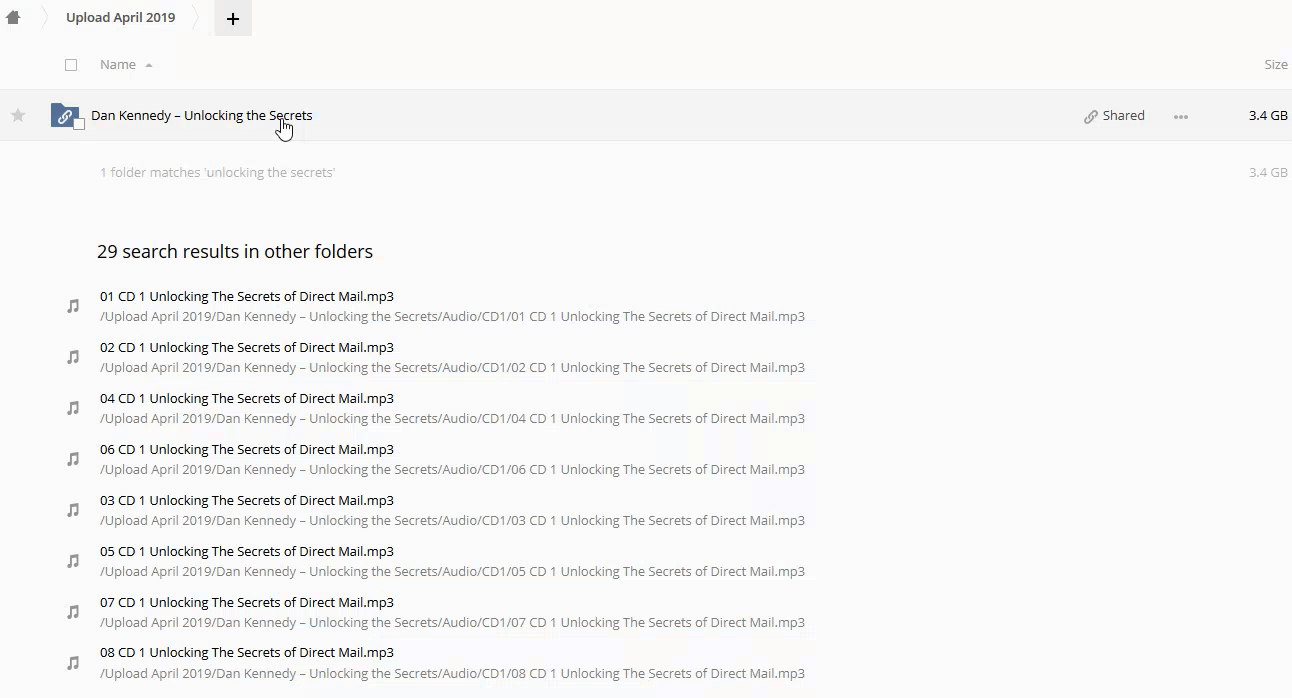Open 07 CD 1 Unlocking The Secrets mp3

246,602
